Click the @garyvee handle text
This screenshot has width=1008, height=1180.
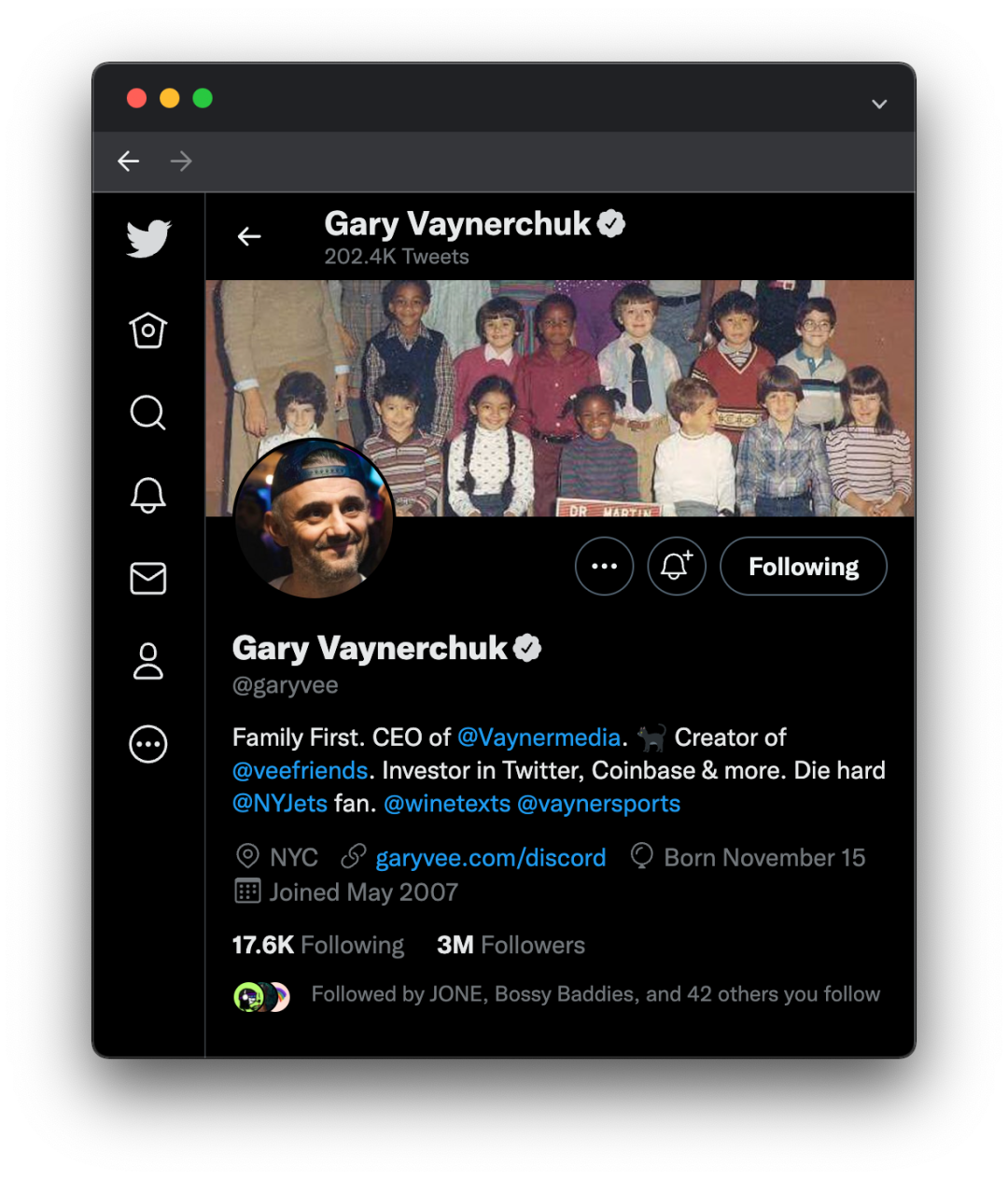point(285,685)
